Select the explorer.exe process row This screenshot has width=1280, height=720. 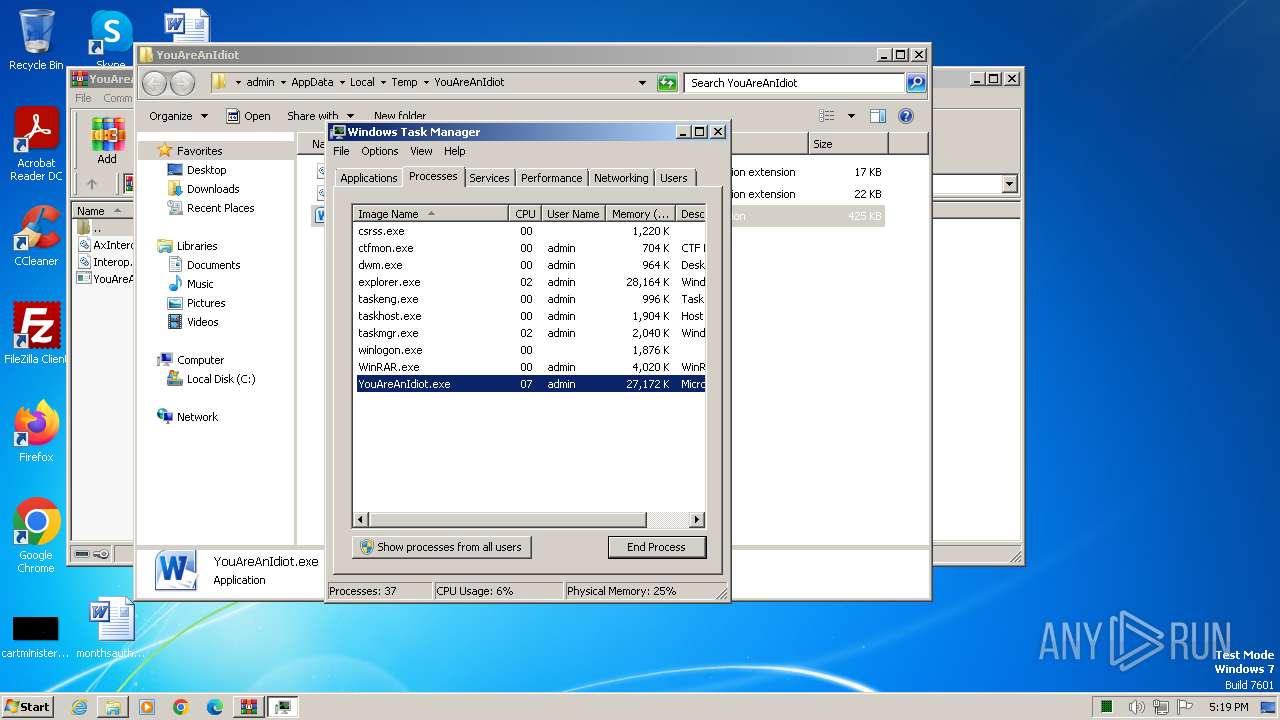[x=530, y=282]
